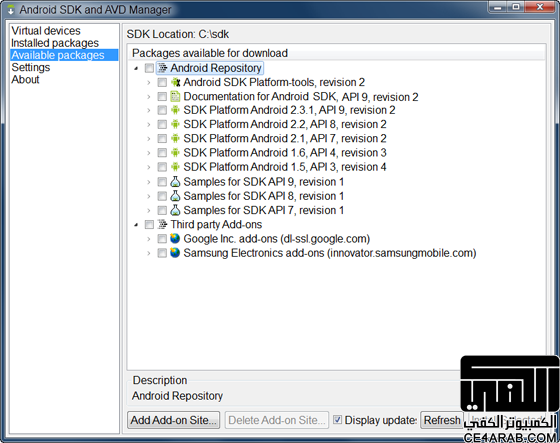Image resolution: width=560 pixels, height=443 pixels.
Task: Click the window title bar download icon
Action: point(11,10)
